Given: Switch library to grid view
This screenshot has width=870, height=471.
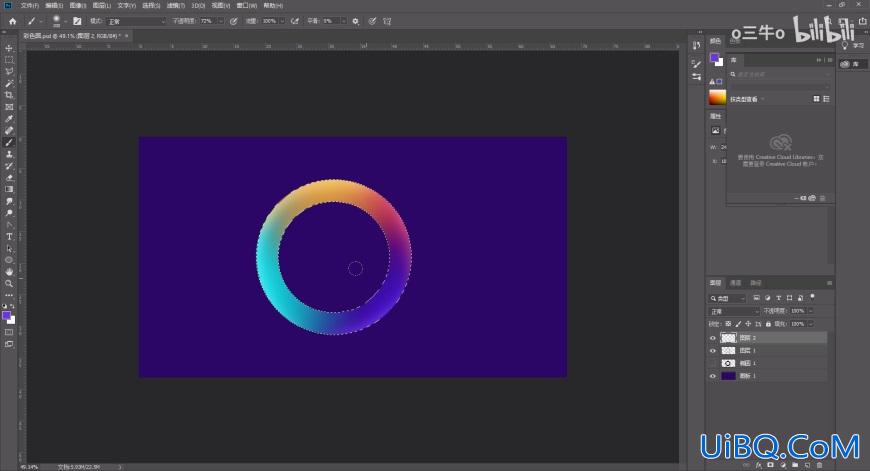Looking at the screenshot, I should coord(816,99).
